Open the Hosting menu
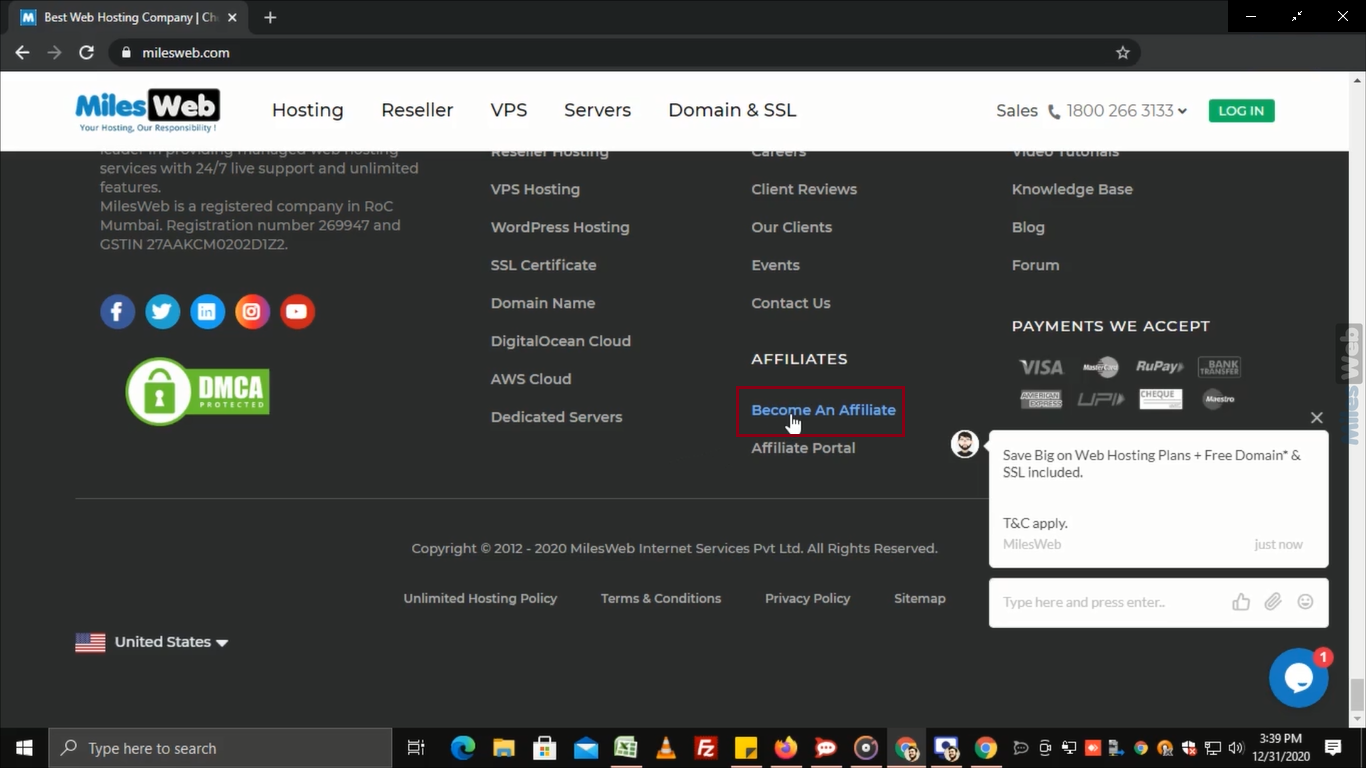This screenshot has width=1366, height=768. click(x=308, y=111)
